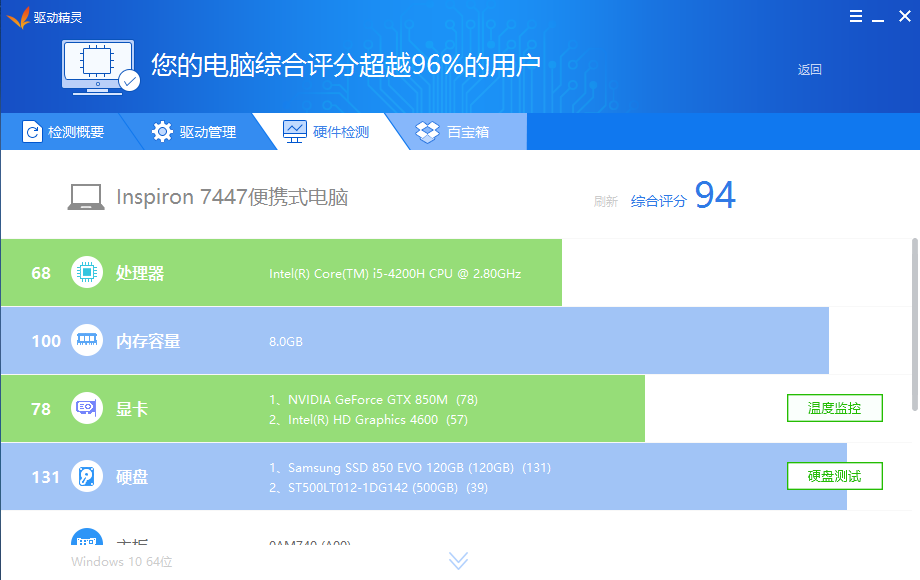Select the 硬件检测 tab
The width and height of the screenshot is (920, 580).
click(327, 132)
